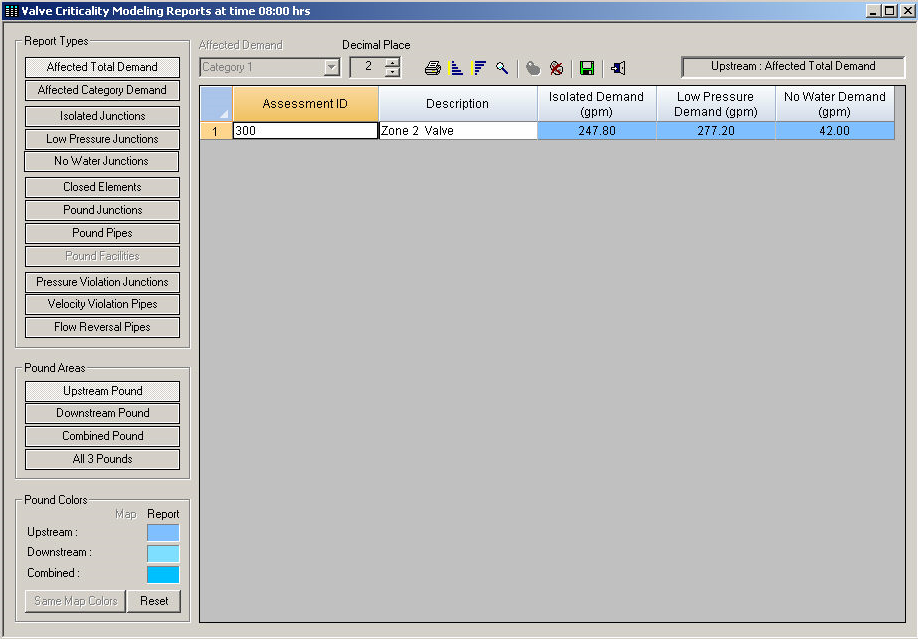Minimize the Valve Criticality Modeling Reports window

tap(873, 11)
